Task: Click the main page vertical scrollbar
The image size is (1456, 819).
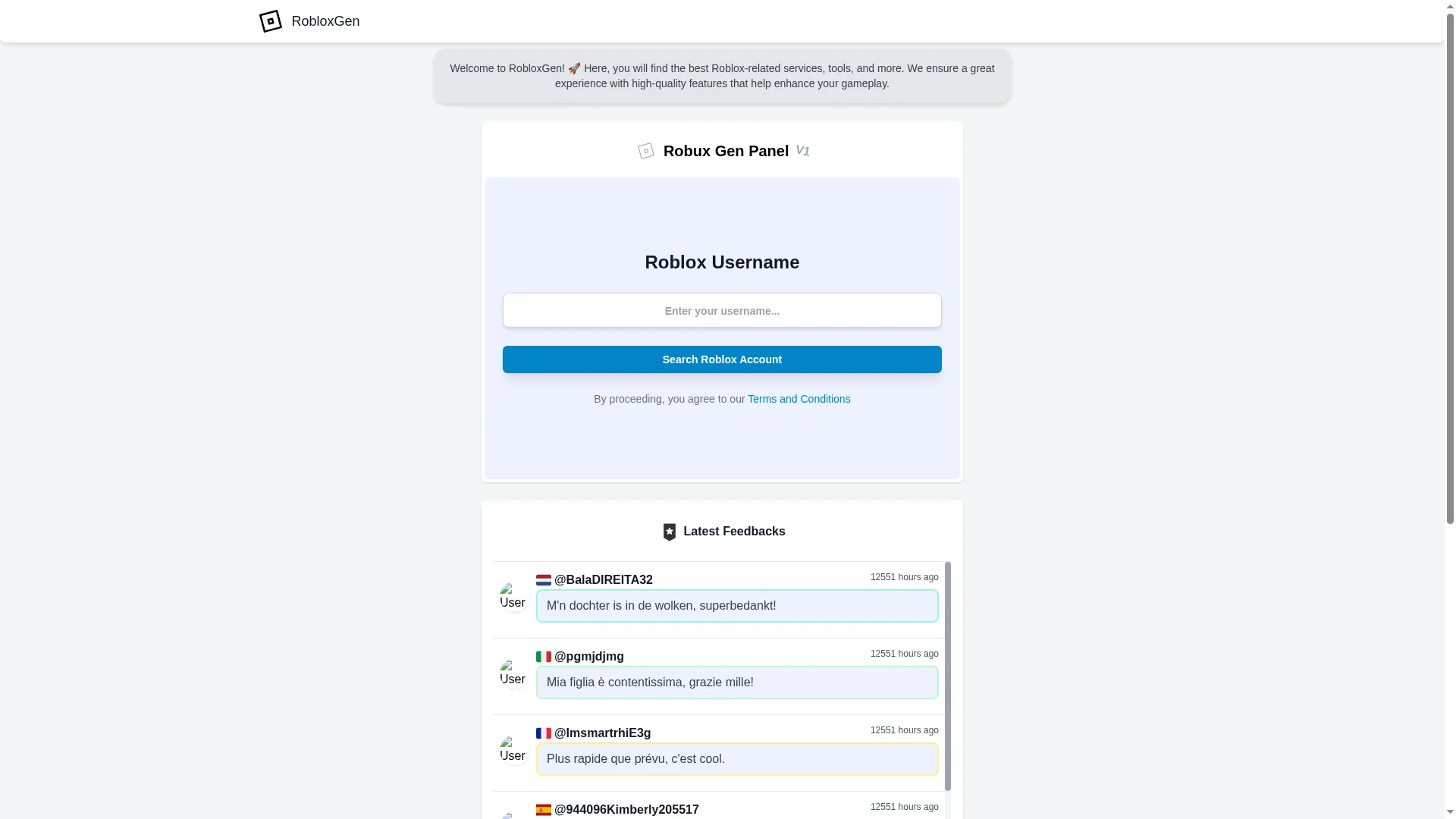Action: pyautogui.click(x=1450, y=269)
